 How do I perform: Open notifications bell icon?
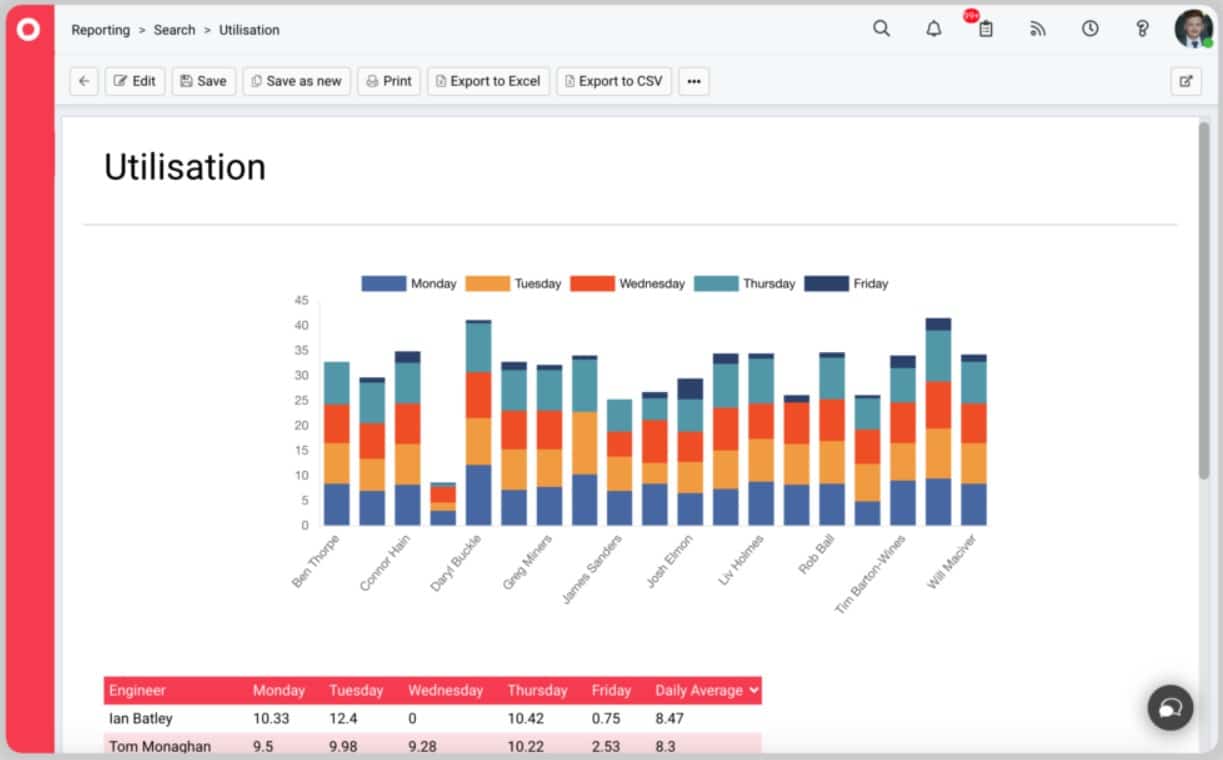tap(934, 29)
